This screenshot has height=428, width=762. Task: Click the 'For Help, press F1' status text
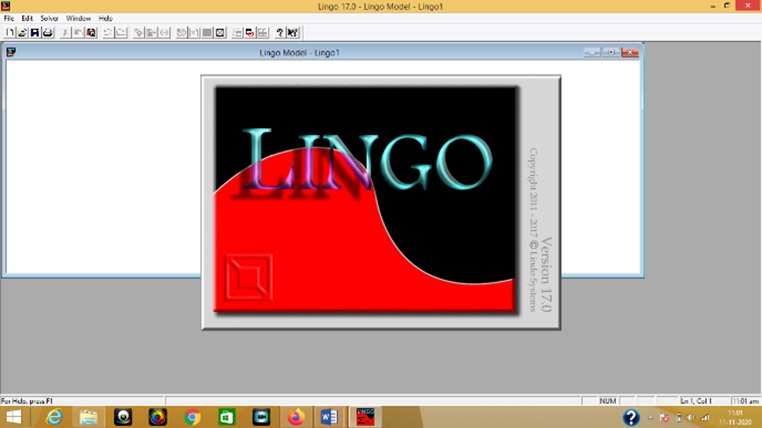point(27,401)
